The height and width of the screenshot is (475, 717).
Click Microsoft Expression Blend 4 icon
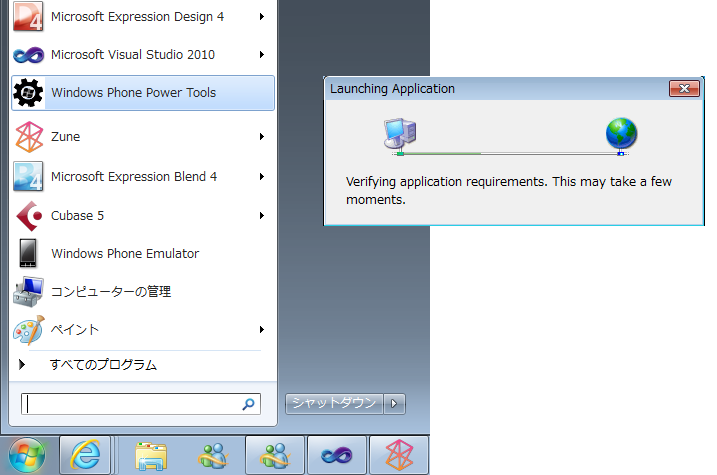pos(28,176)
